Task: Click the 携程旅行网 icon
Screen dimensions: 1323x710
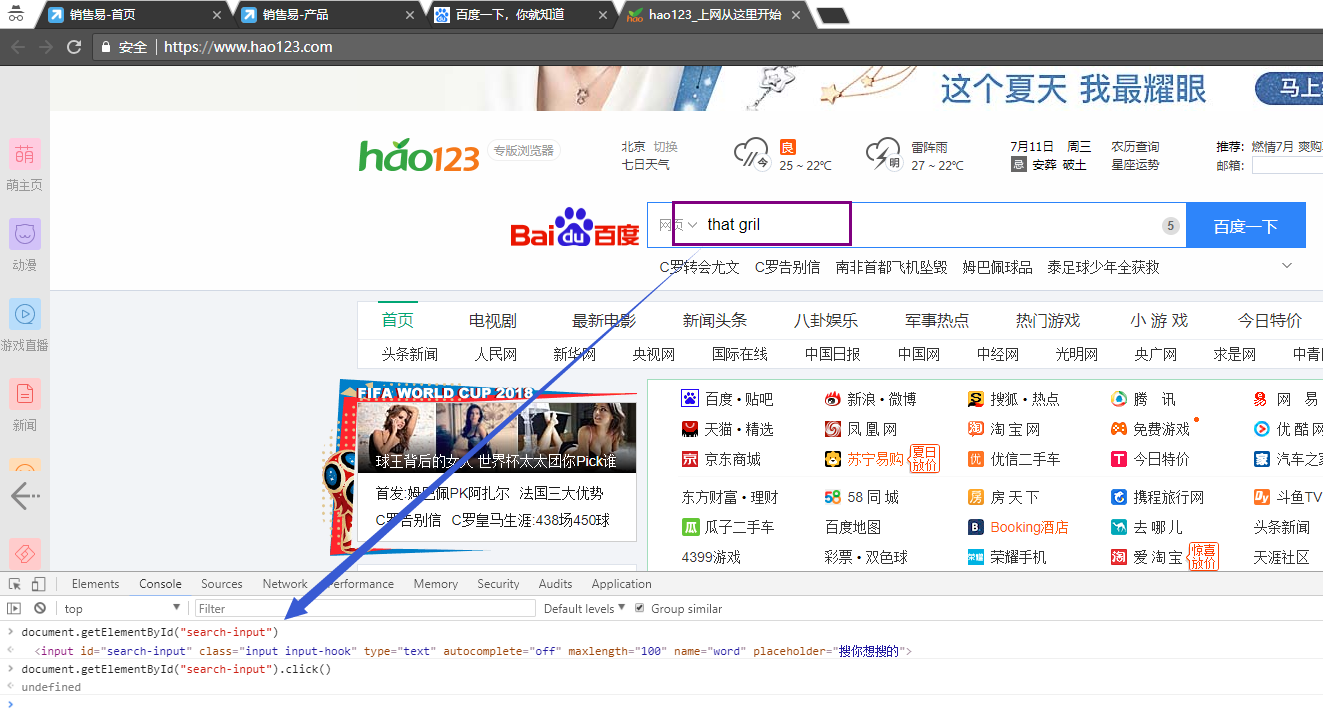Action: point(1119,497)
